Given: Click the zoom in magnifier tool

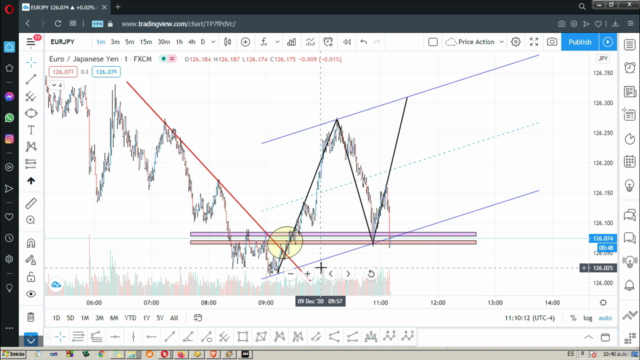Looking at the screenshot, I should pos(31,220).
